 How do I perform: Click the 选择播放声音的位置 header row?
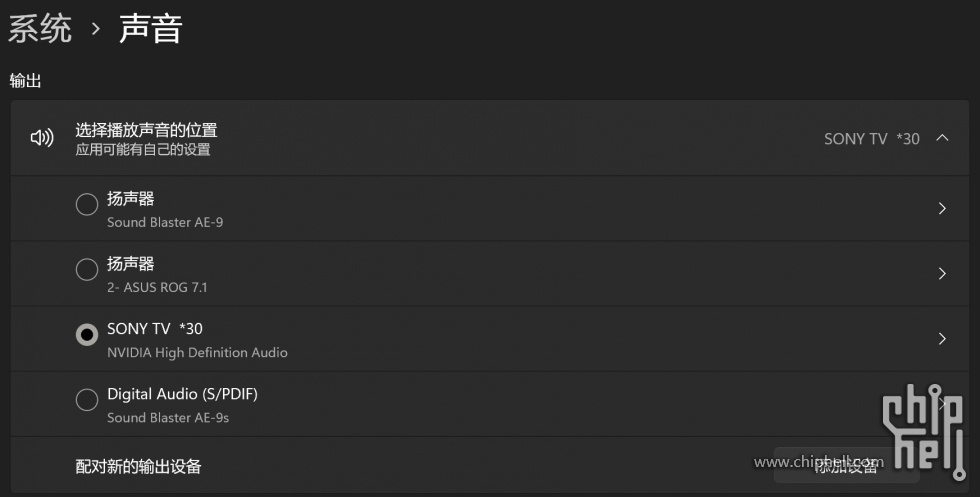point(489,138)
